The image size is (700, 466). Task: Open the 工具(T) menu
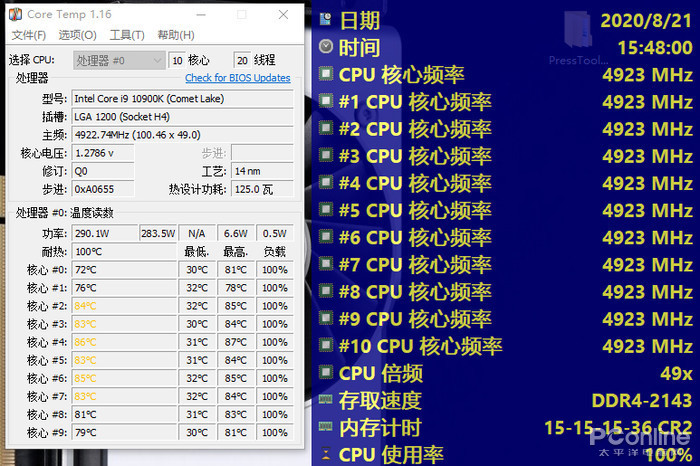(127, 35)
